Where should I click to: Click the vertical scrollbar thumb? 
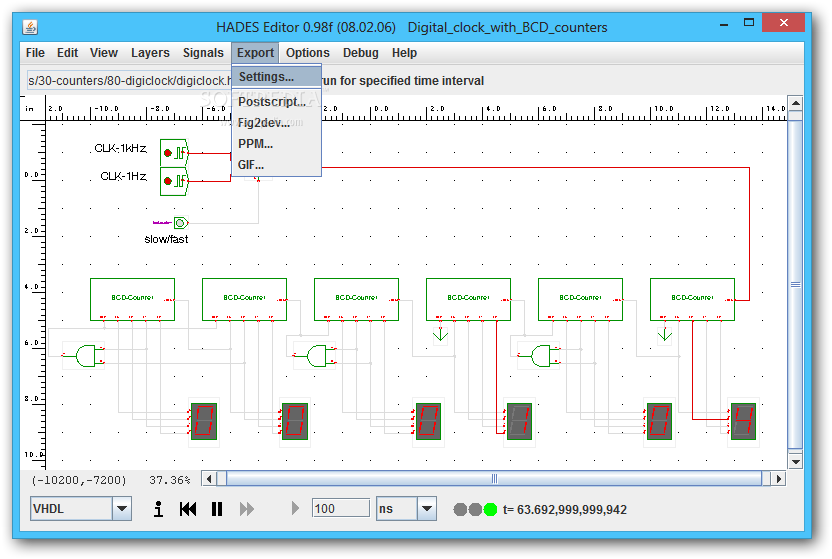coord(795,284)
